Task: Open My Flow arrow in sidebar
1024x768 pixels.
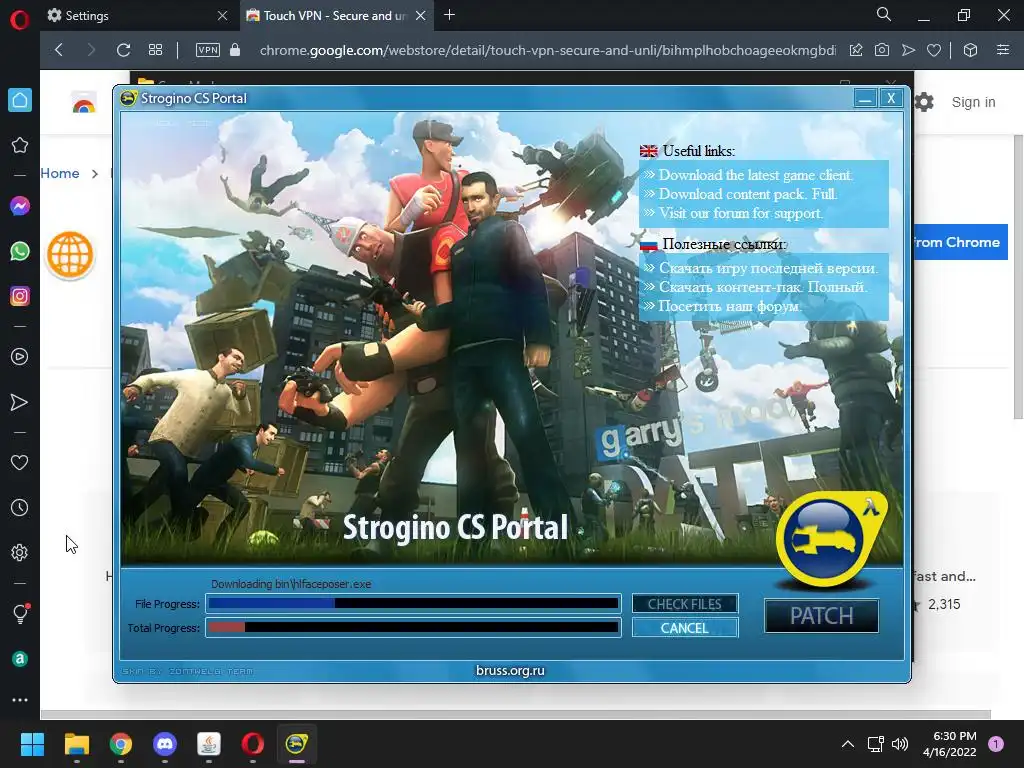Action: coord(20,402)
